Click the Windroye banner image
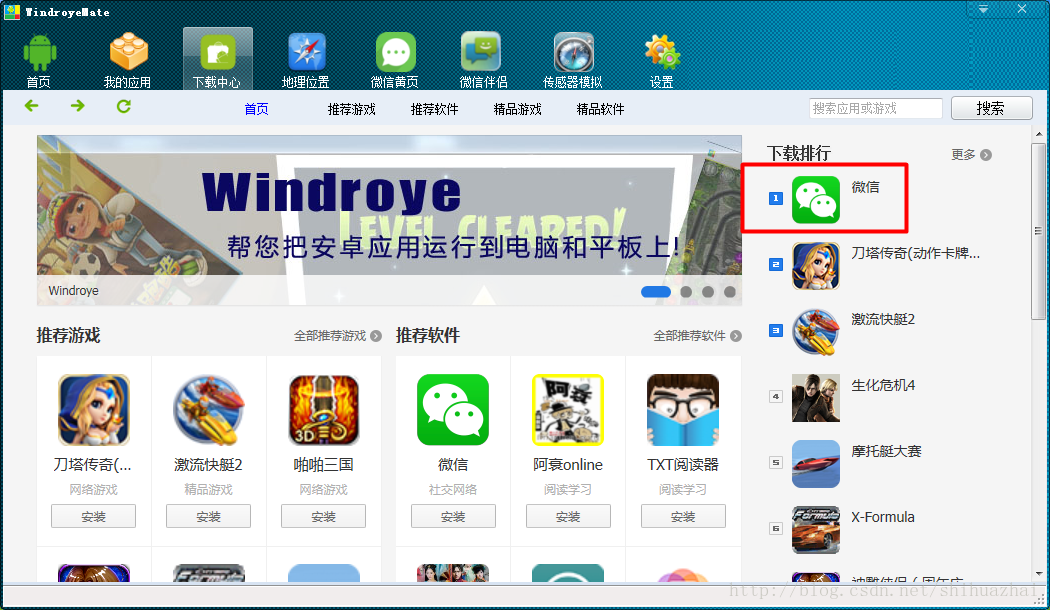The width and height of the screenshot is (1050, 610). point(389,220)
